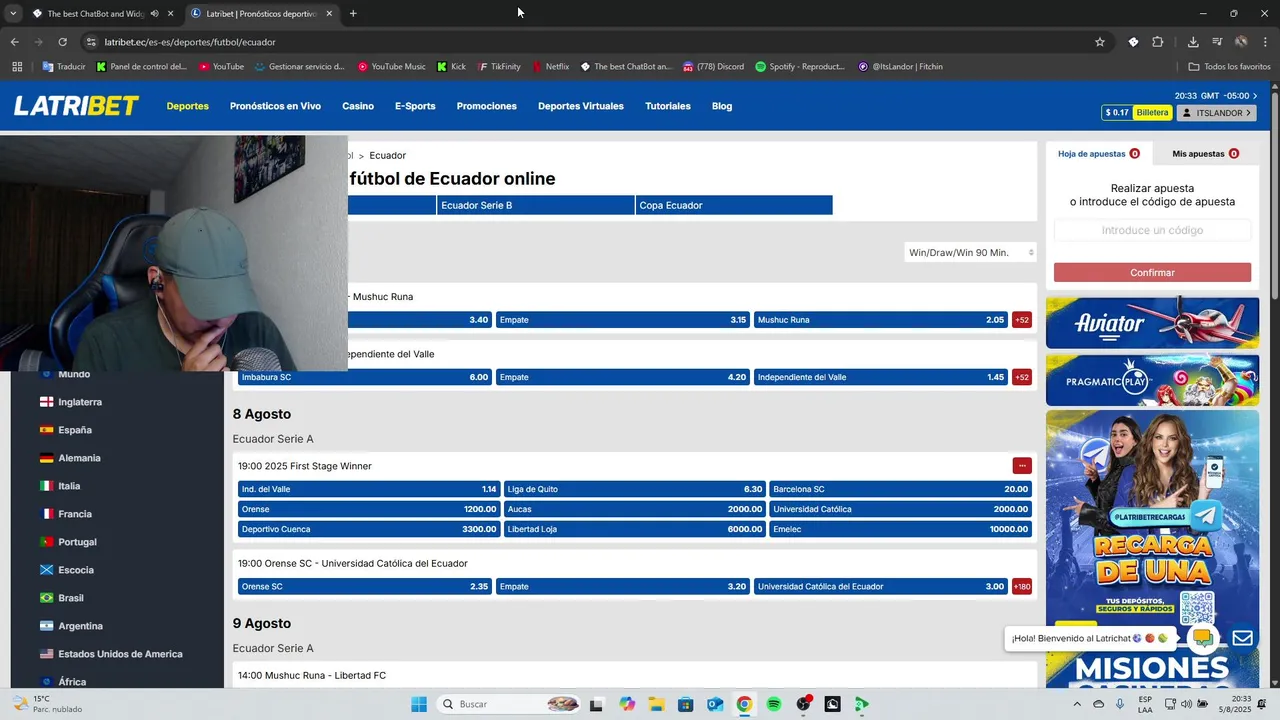The width and height of the screenshot is (1280, 720).
Task: Go back with the browser back arrow
Action: [x=15, y=42]
